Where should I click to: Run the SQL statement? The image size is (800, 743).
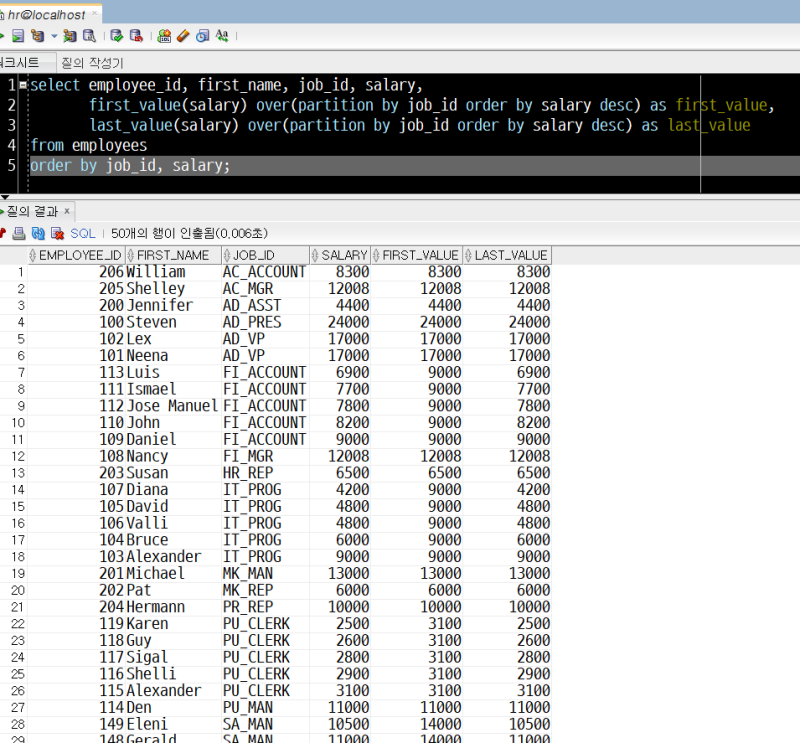click(3, 35)
